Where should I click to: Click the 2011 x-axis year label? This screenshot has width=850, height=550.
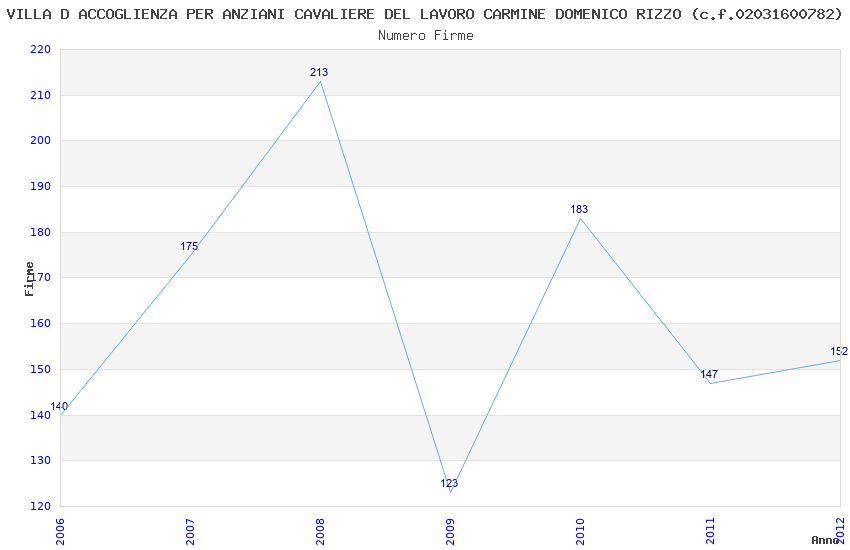[x=711, y=532]
